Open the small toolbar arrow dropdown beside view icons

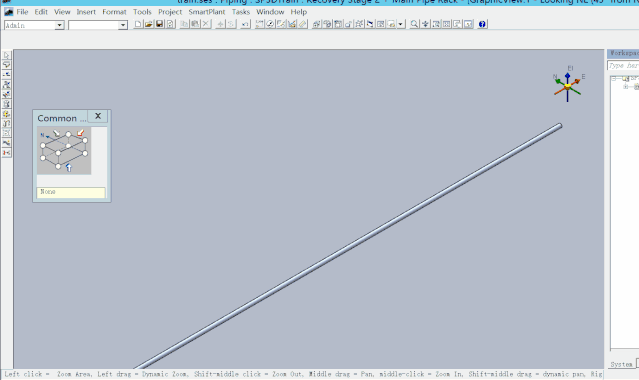[x=401, y=24]
